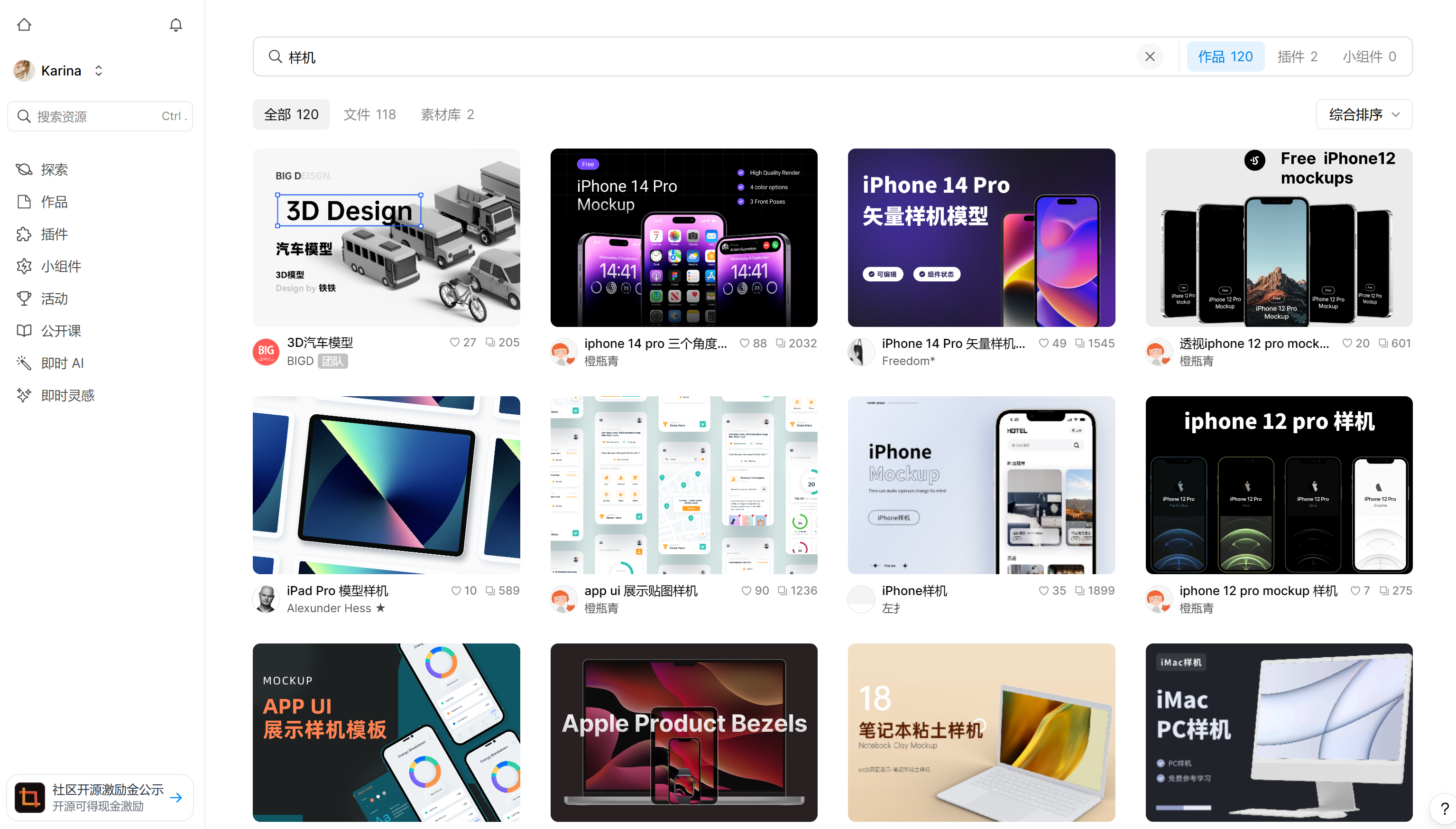Screen dimensions: 1456x829
Task: Open notifications bell icon
Action: pyautogui.click(x=176, y=25)
